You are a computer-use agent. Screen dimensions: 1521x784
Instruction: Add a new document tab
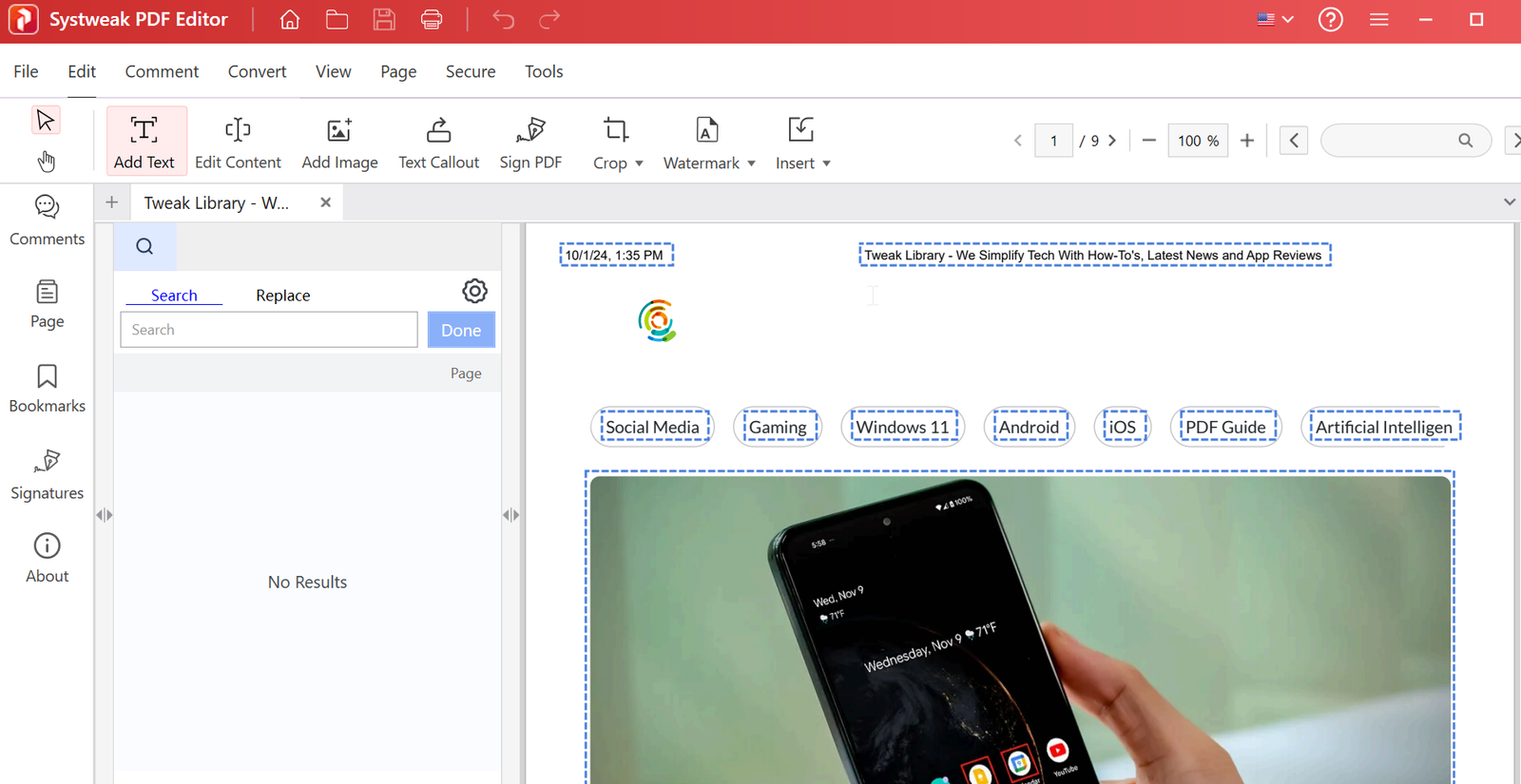pos(111,202)
